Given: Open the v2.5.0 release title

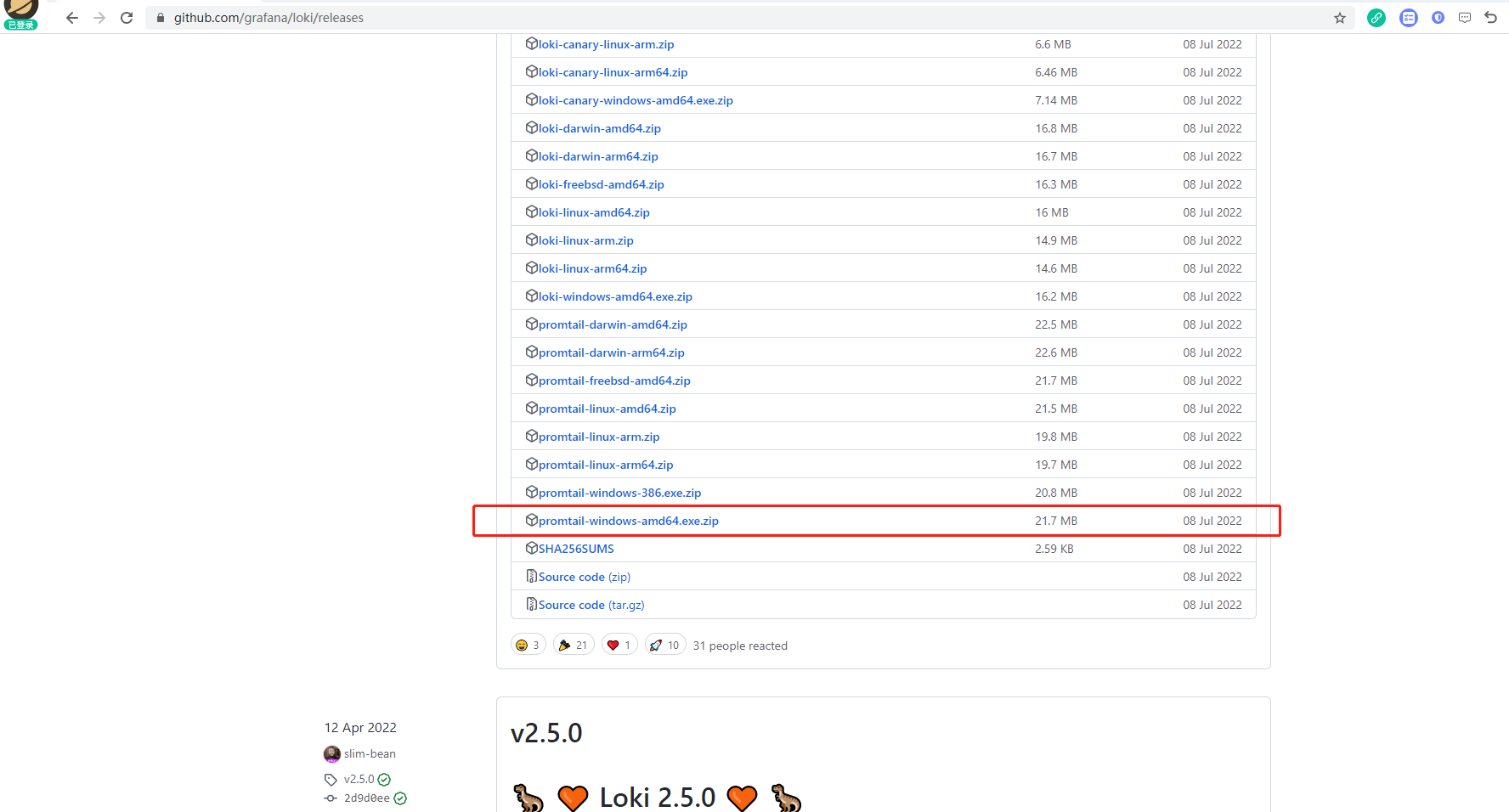Looking at the screenshot, I should coord(546,733).
